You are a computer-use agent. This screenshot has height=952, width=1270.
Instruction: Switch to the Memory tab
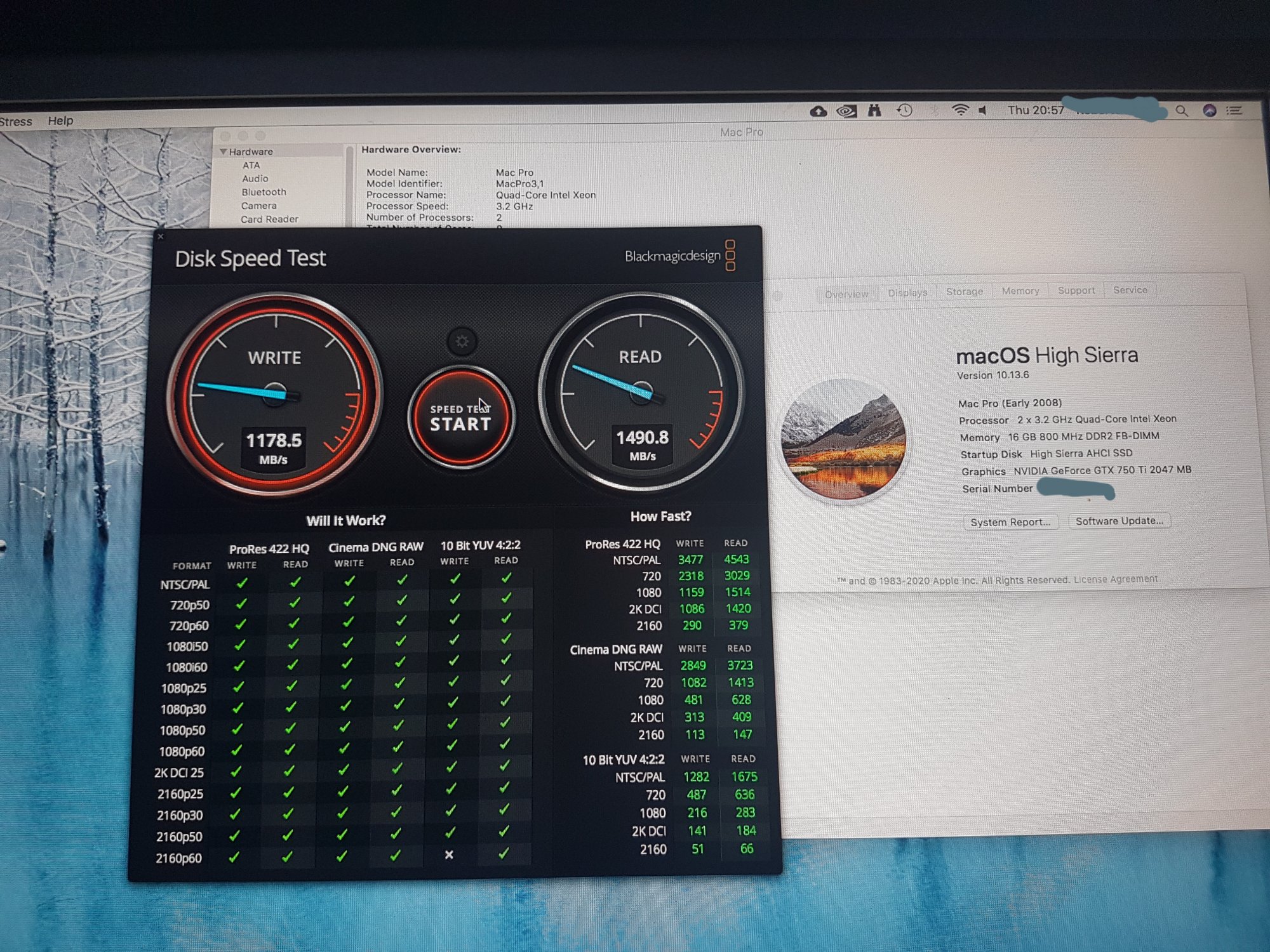[x=1020, y=291]
